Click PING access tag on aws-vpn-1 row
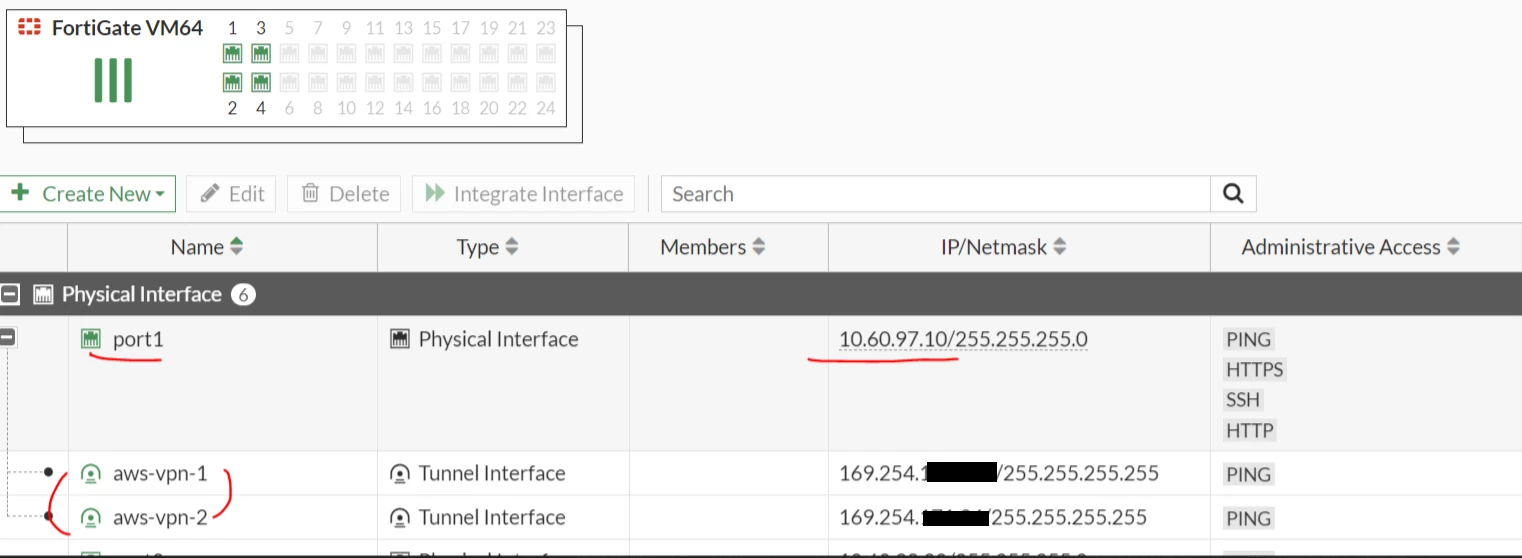 point(1249,475)
